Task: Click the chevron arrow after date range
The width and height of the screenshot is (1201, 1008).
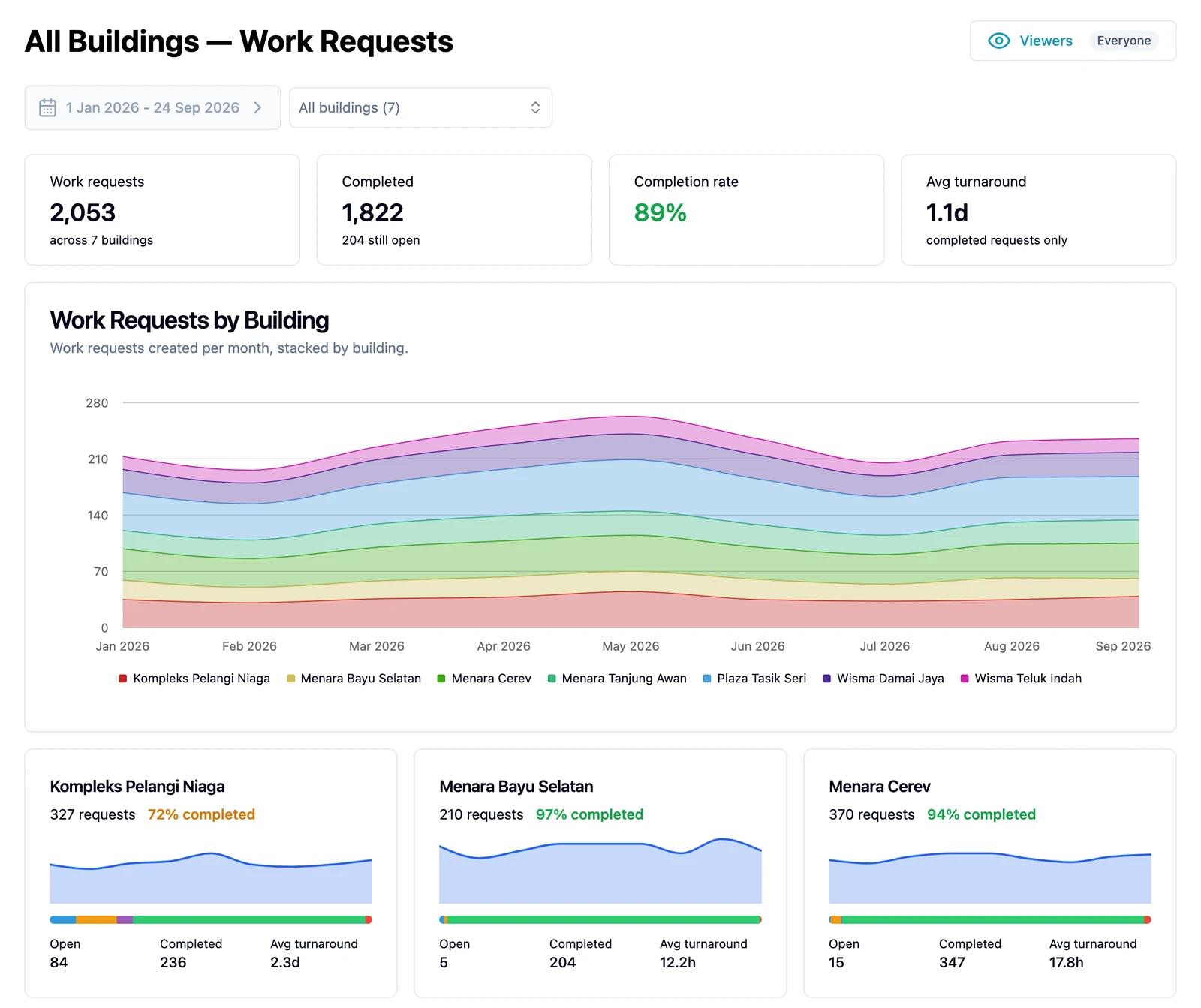Action: (257, 107)
